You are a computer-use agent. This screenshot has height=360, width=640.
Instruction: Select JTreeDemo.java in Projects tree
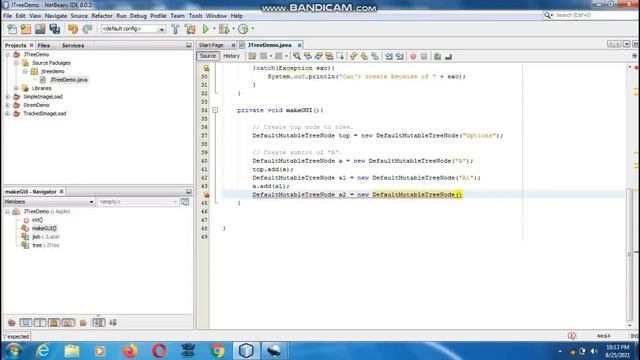click(x=69, y=80)
